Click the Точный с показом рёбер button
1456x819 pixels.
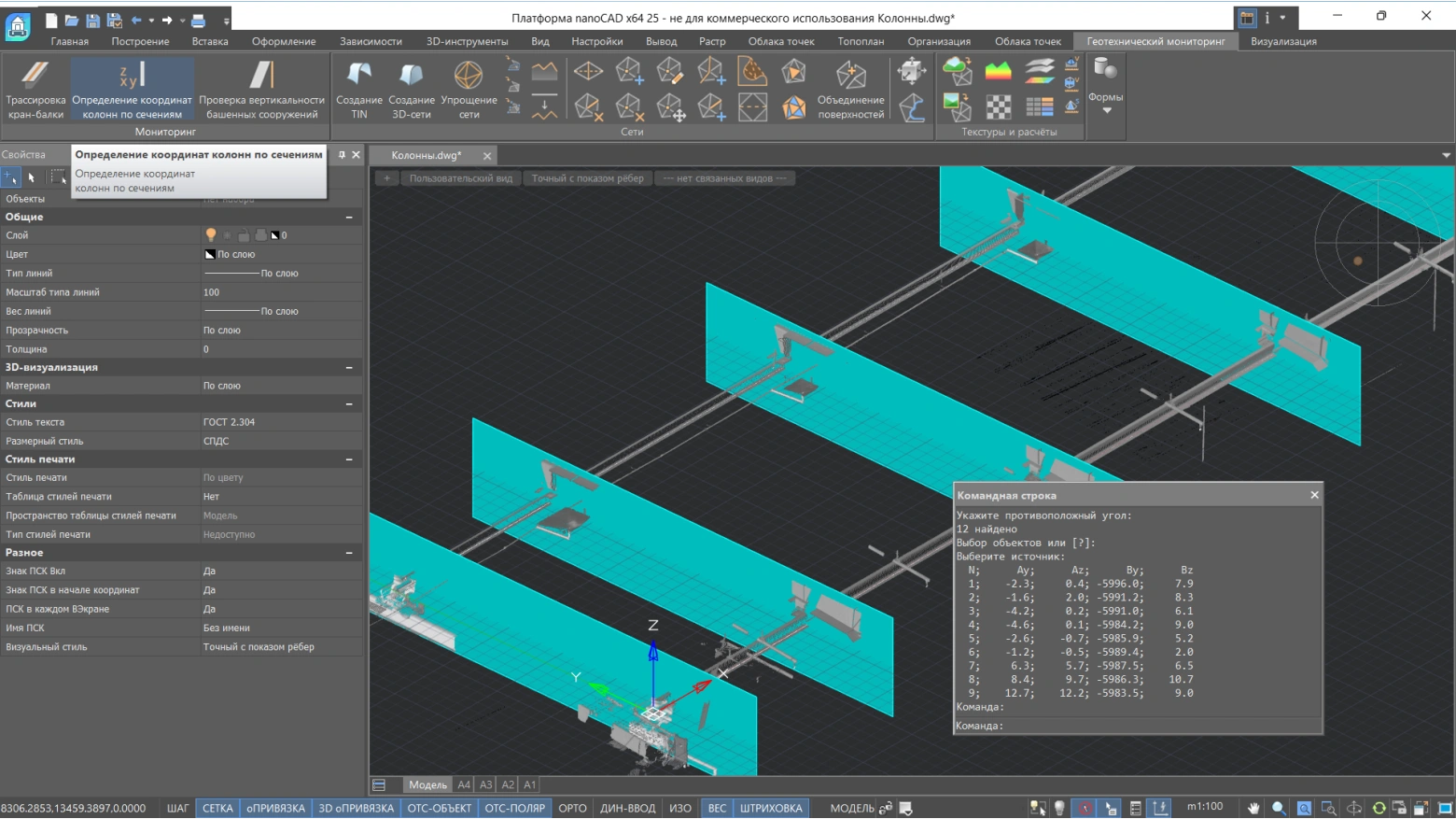coord(587,178)
